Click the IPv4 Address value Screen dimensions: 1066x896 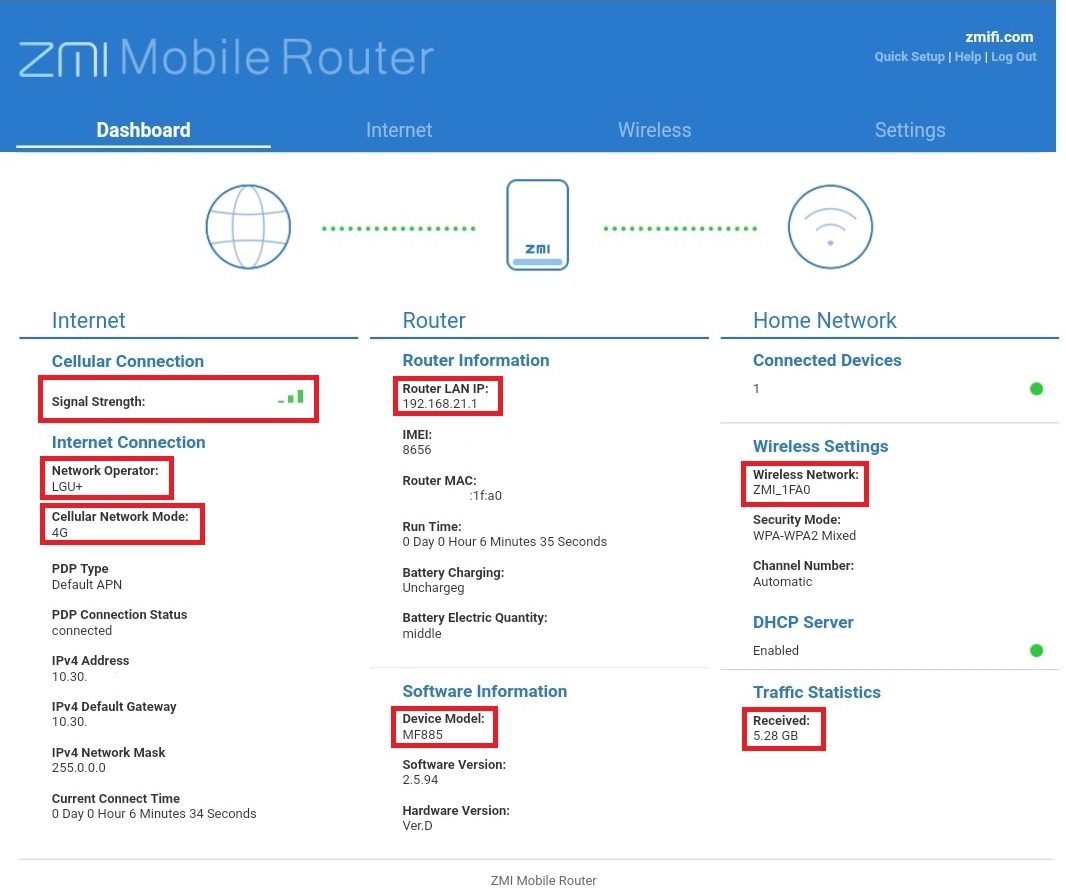tap(69, 676)
